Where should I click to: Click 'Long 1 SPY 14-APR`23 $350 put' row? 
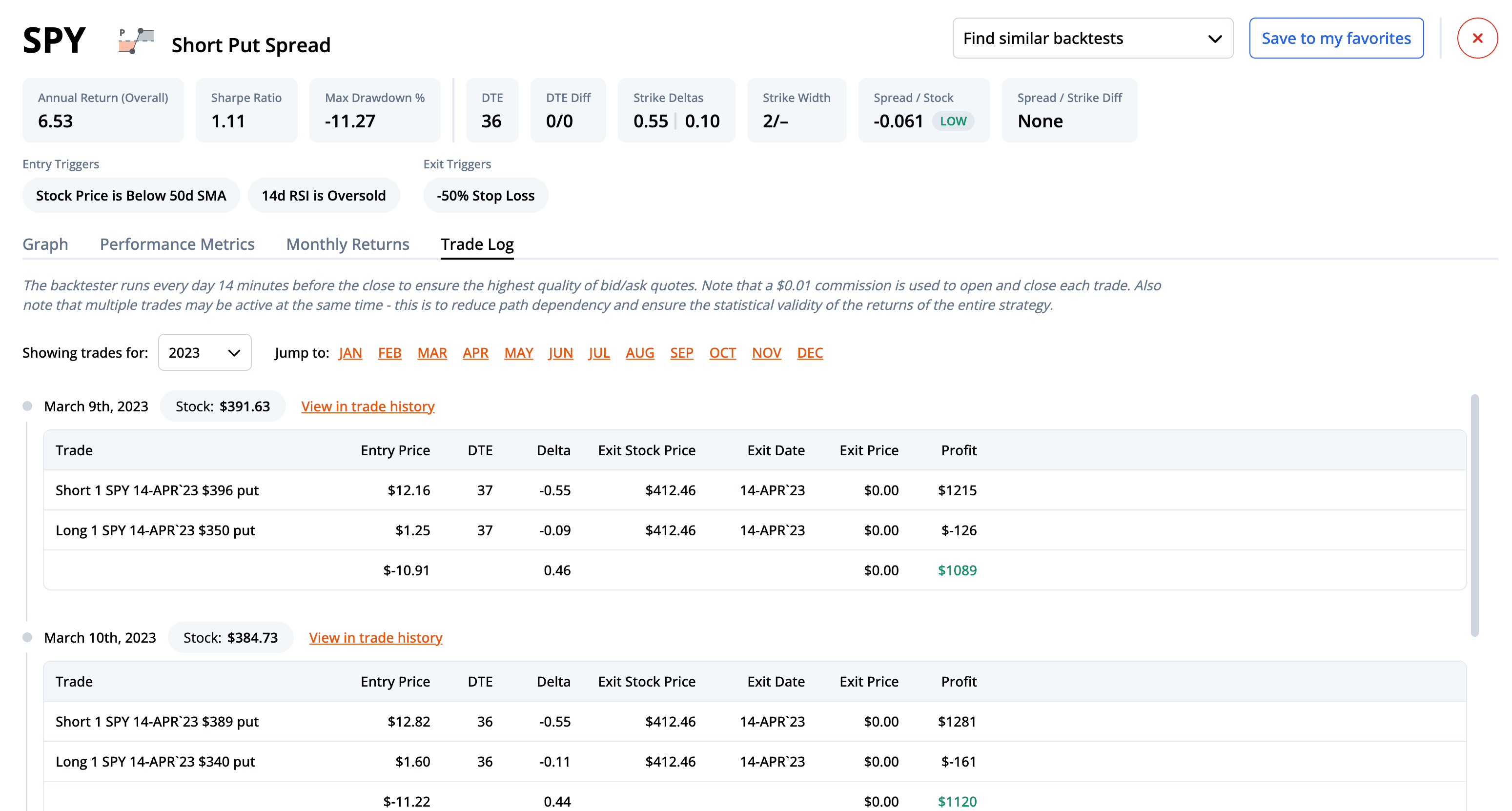[755, 530]
